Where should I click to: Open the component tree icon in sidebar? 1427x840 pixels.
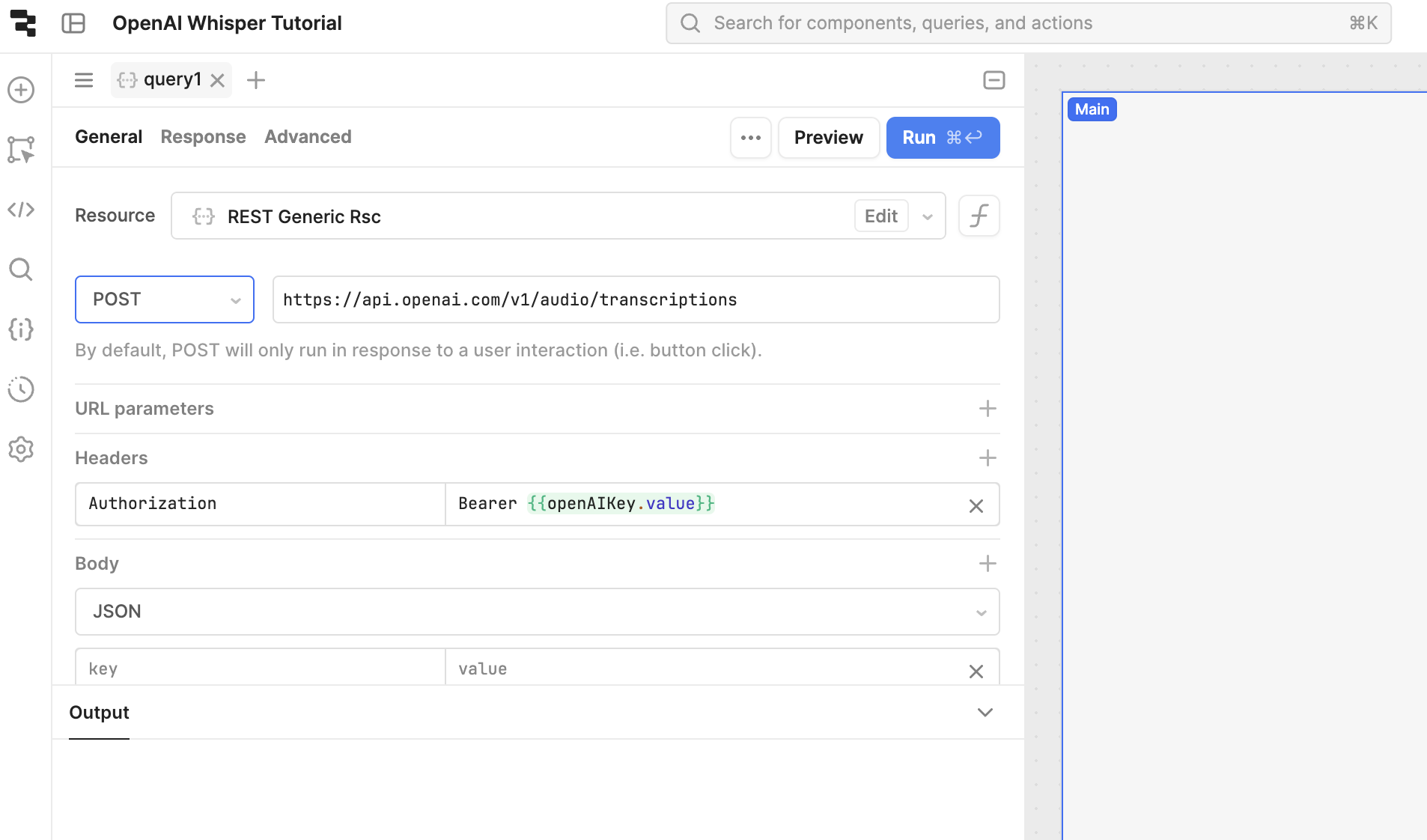tap(21, 150)
